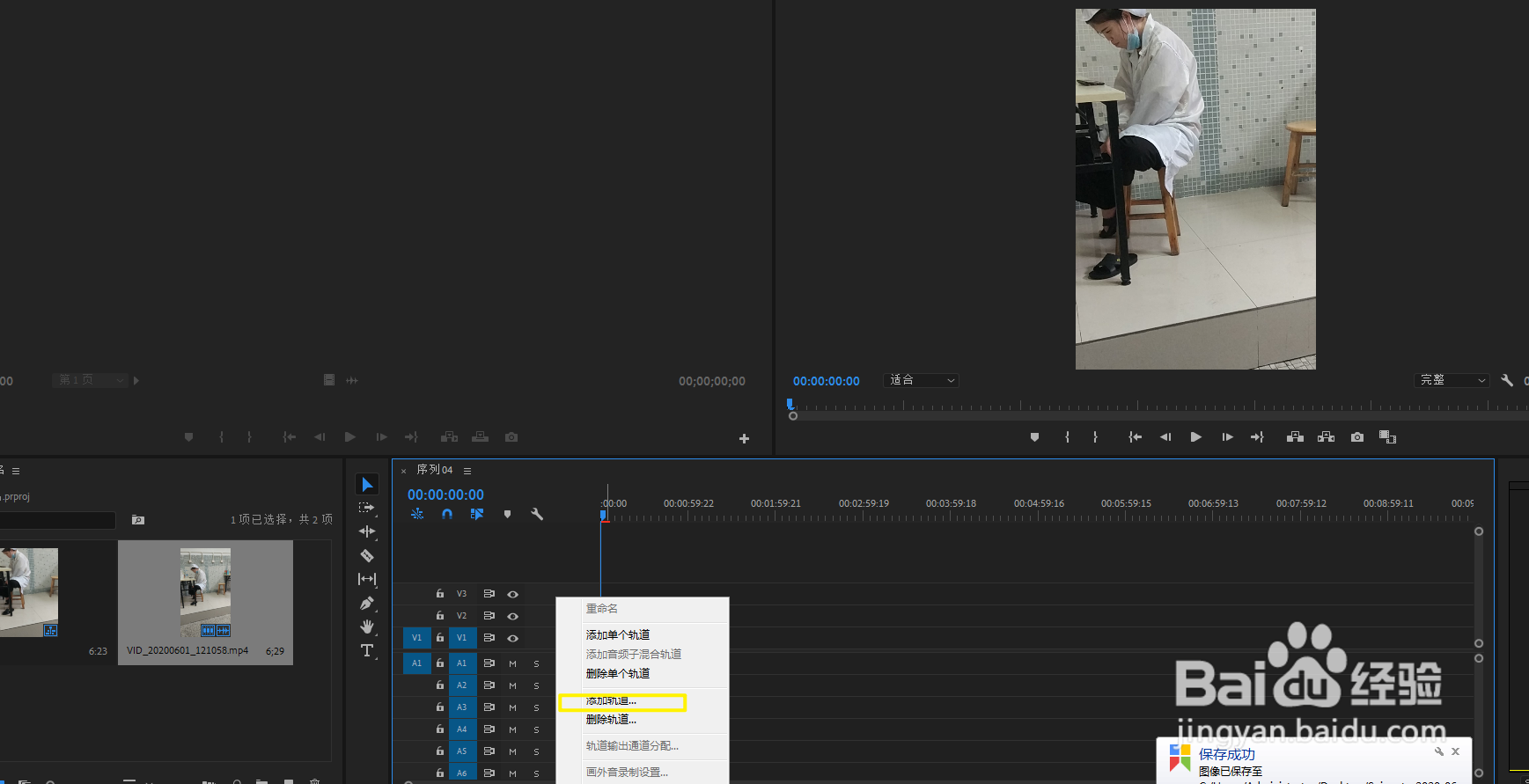
Task: Open Comparison View in program monitor
Action: coord(1387,437)
